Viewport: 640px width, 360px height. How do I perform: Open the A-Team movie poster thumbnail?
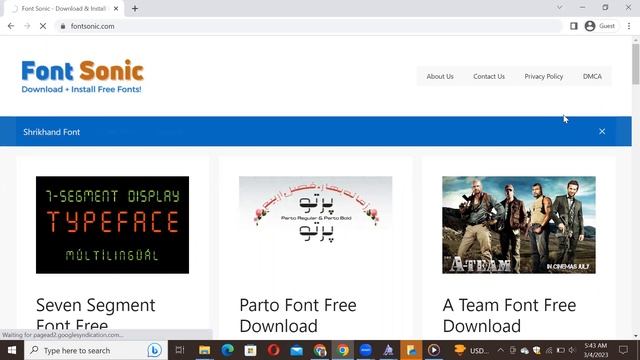click(519, 225)
